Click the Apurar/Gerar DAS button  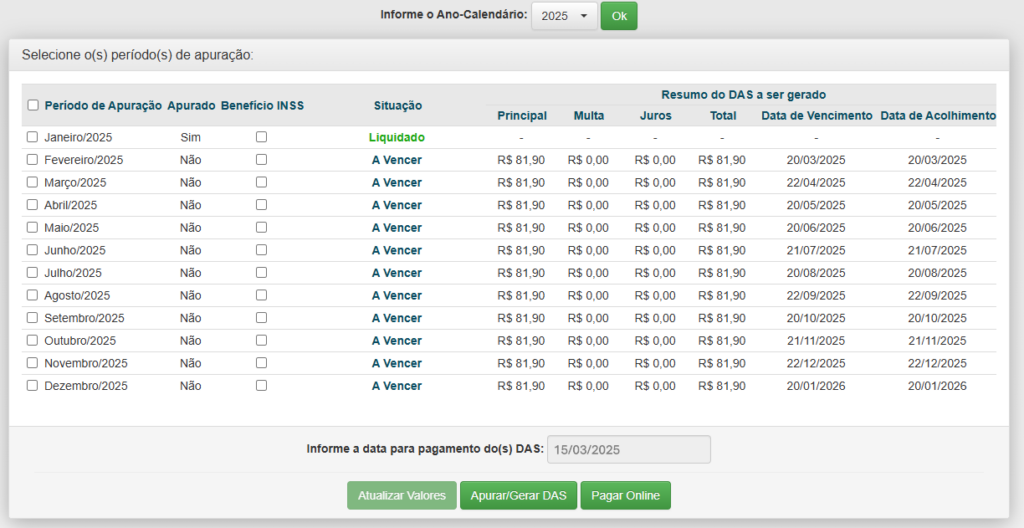pos(519,495)
